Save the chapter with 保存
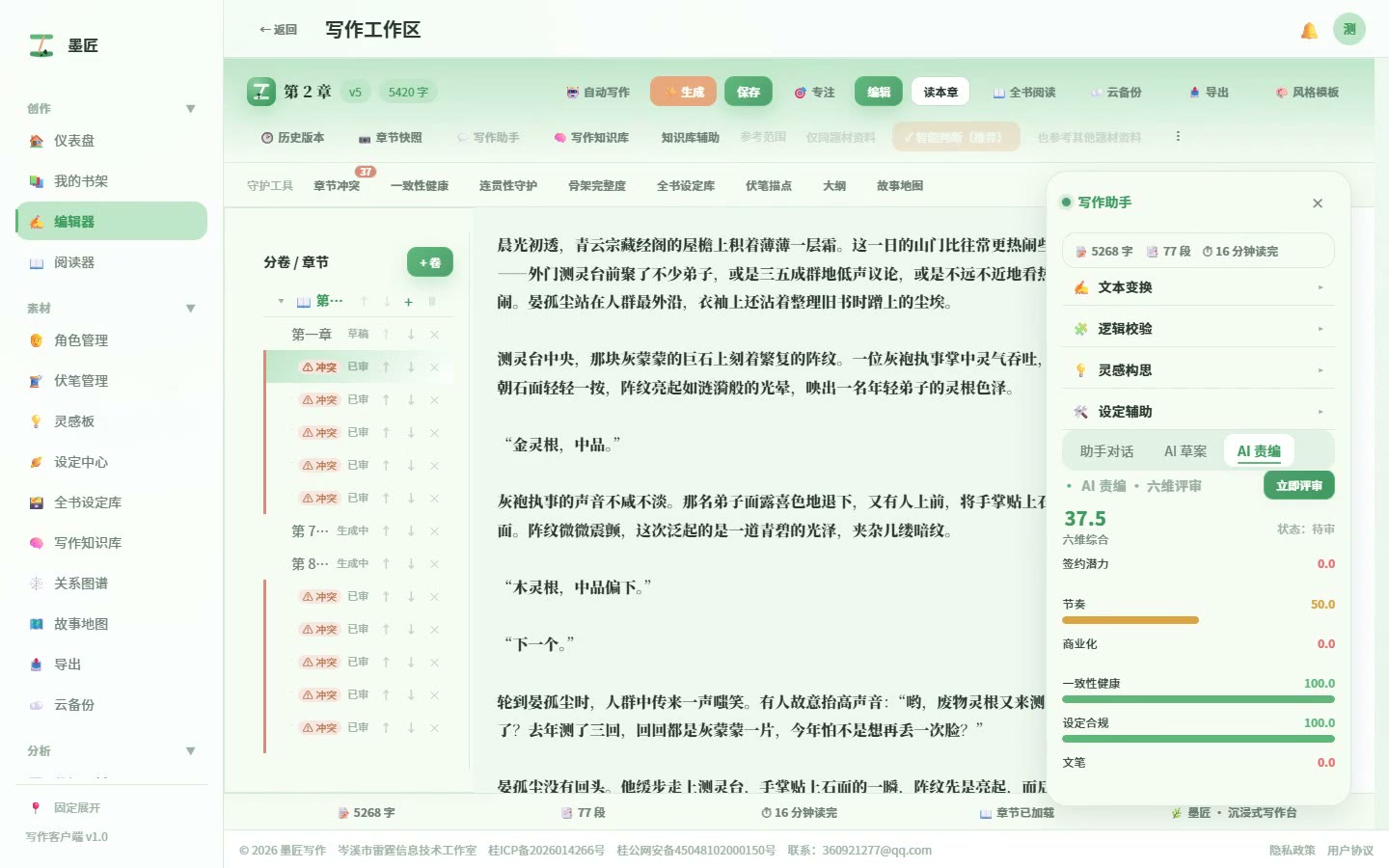The width and height of the screenshot is (1389, 868). point(749,92)
